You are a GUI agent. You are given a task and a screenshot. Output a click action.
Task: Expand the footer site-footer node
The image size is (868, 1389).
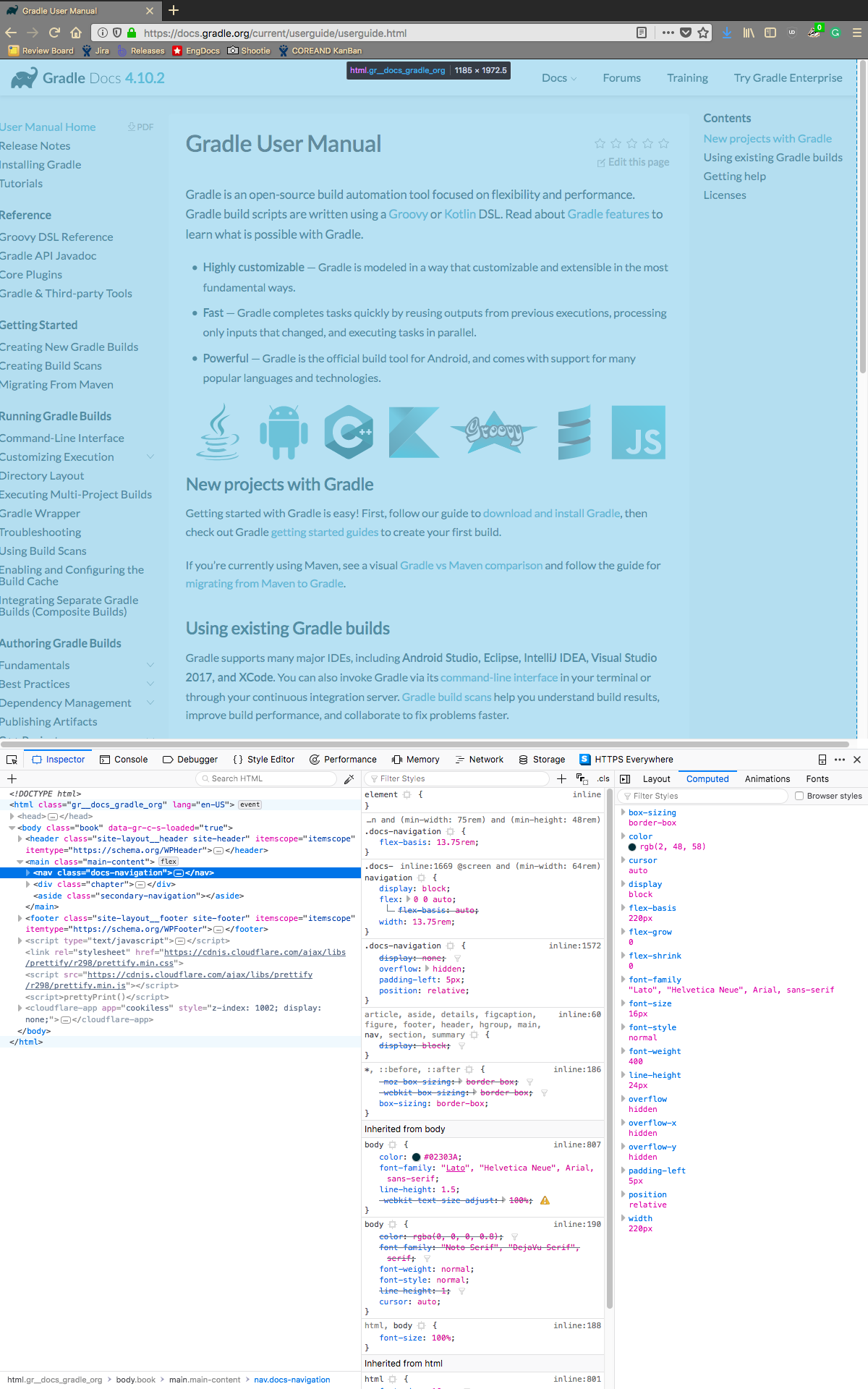click(x=20, y=918)
